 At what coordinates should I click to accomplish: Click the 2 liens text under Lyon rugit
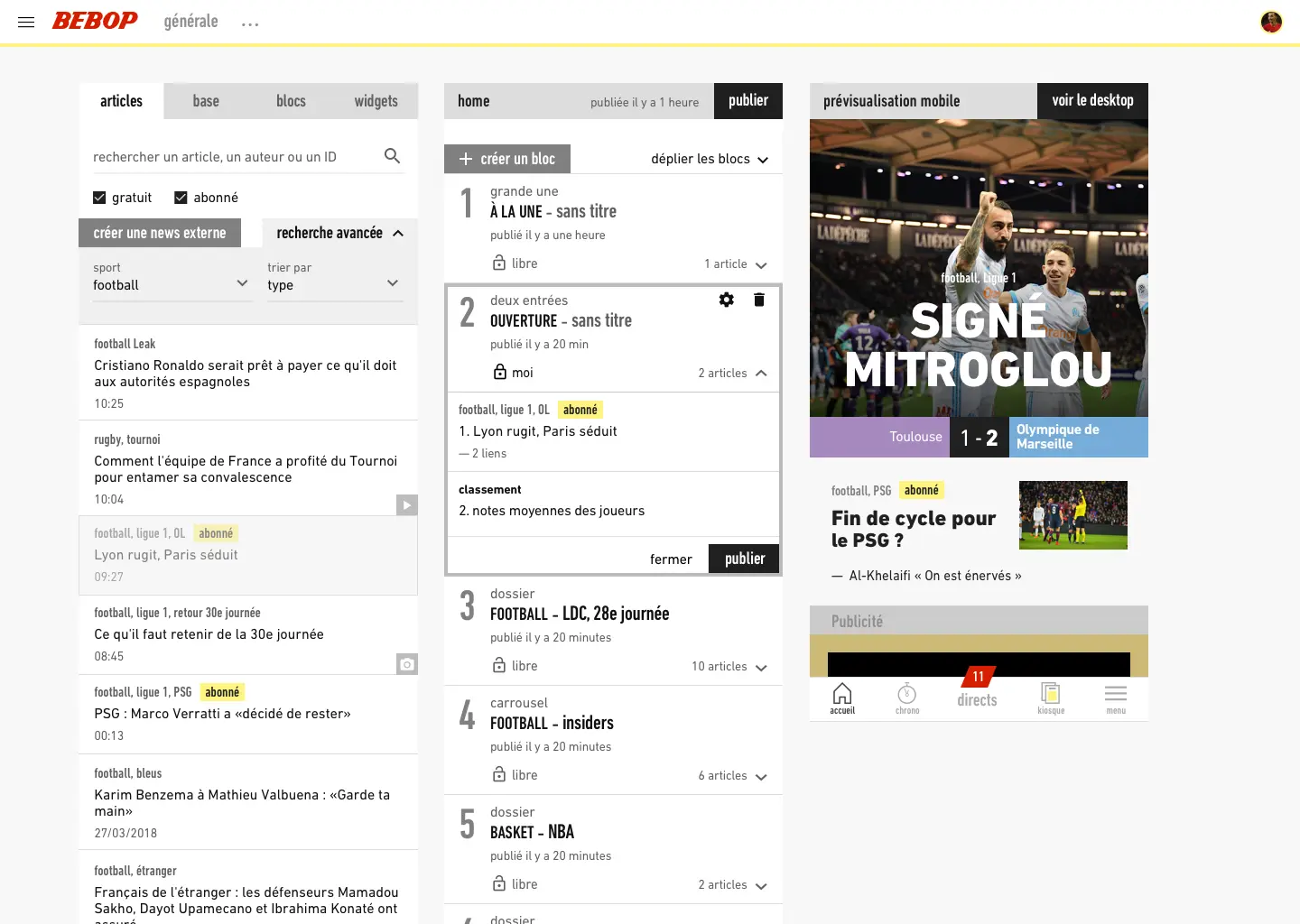pyautogui.click(x=483, y=454)
